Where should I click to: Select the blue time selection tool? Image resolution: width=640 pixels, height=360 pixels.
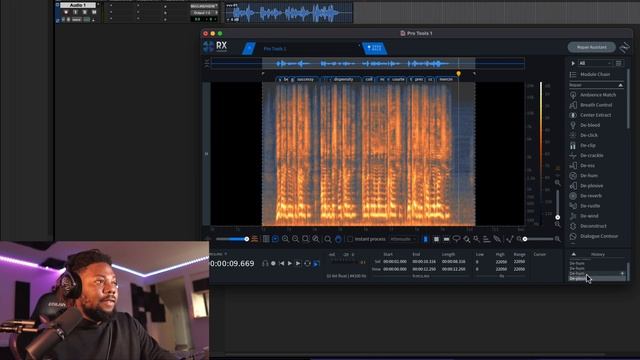[425, 239]
